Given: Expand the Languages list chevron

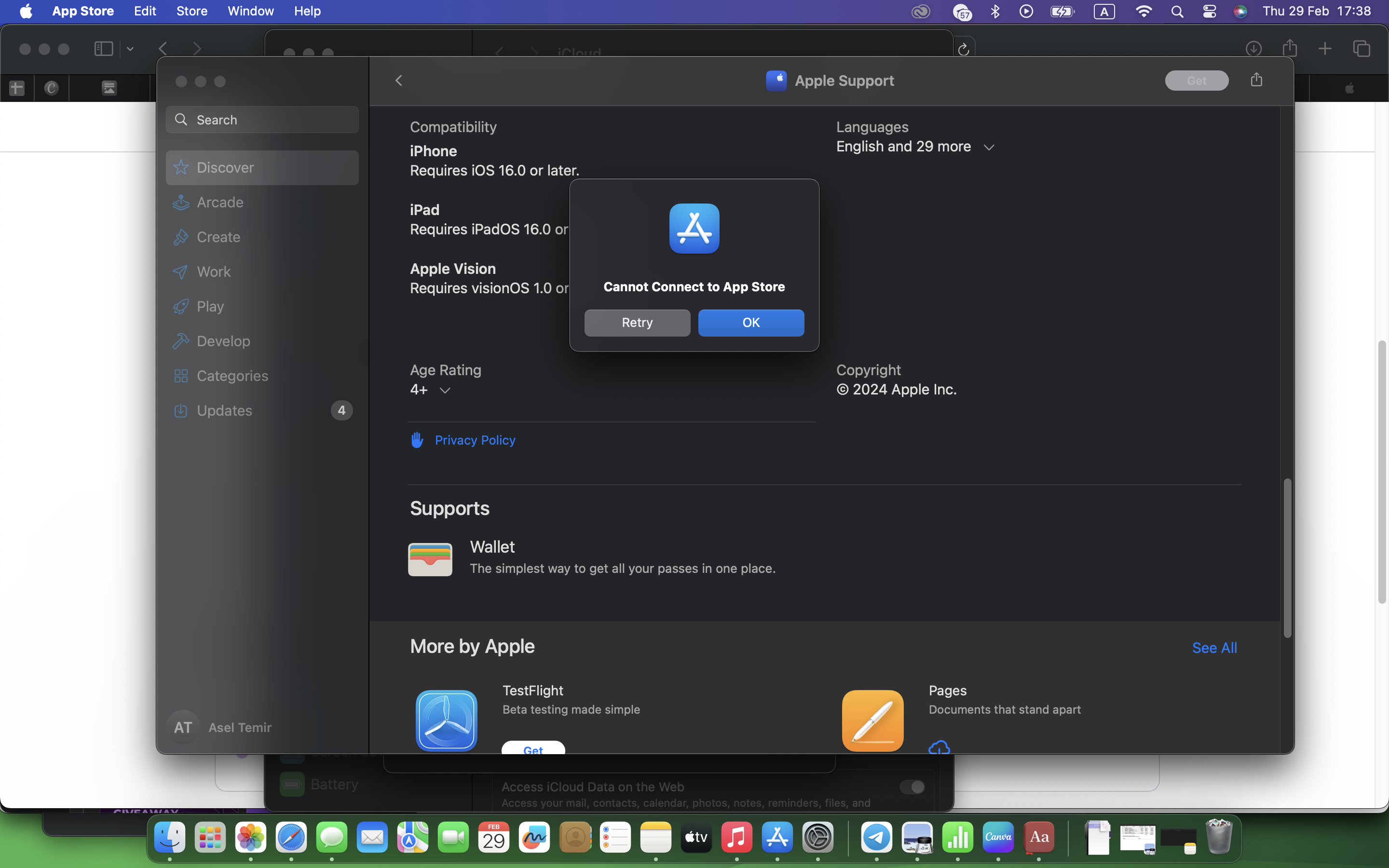Looking at the screenshot, I should click(988, 148).
